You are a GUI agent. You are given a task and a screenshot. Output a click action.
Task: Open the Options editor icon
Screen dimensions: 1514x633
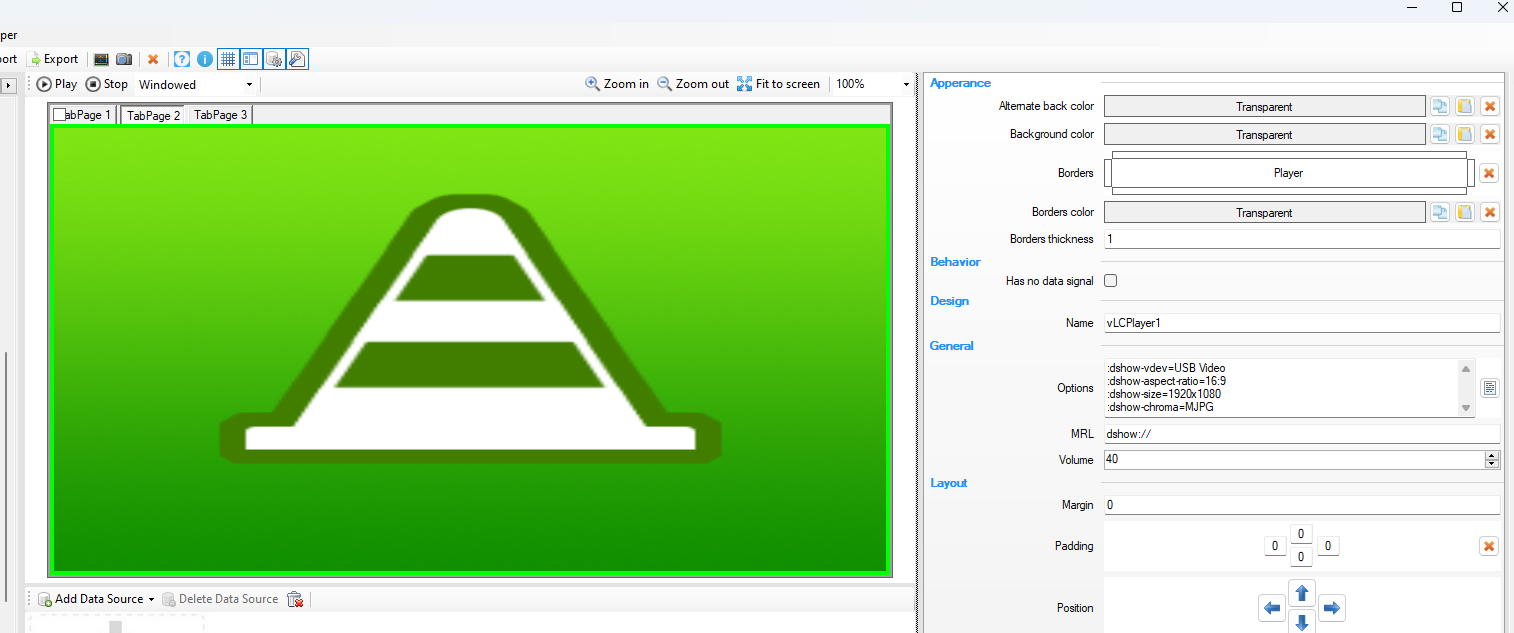1490,388
